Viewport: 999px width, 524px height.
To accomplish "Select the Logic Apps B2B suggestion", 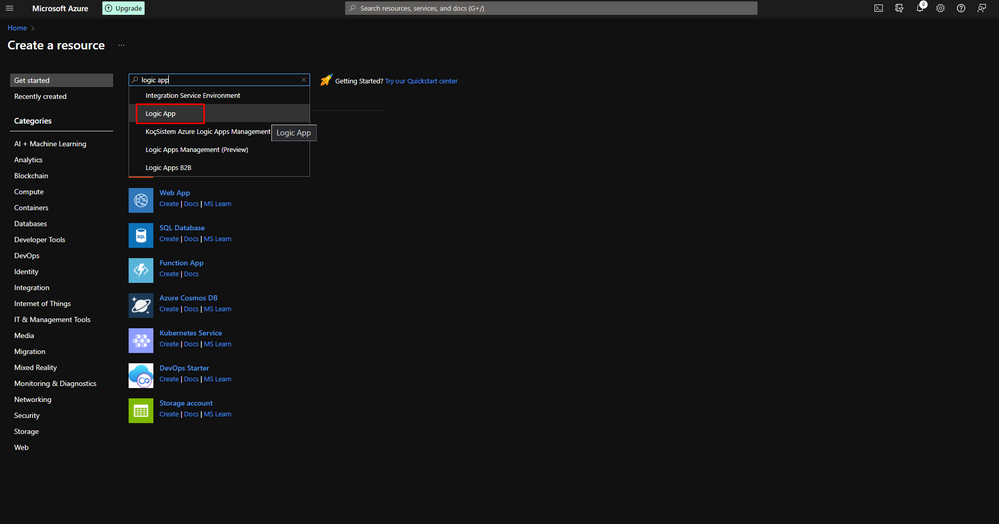I will [219, 168].
